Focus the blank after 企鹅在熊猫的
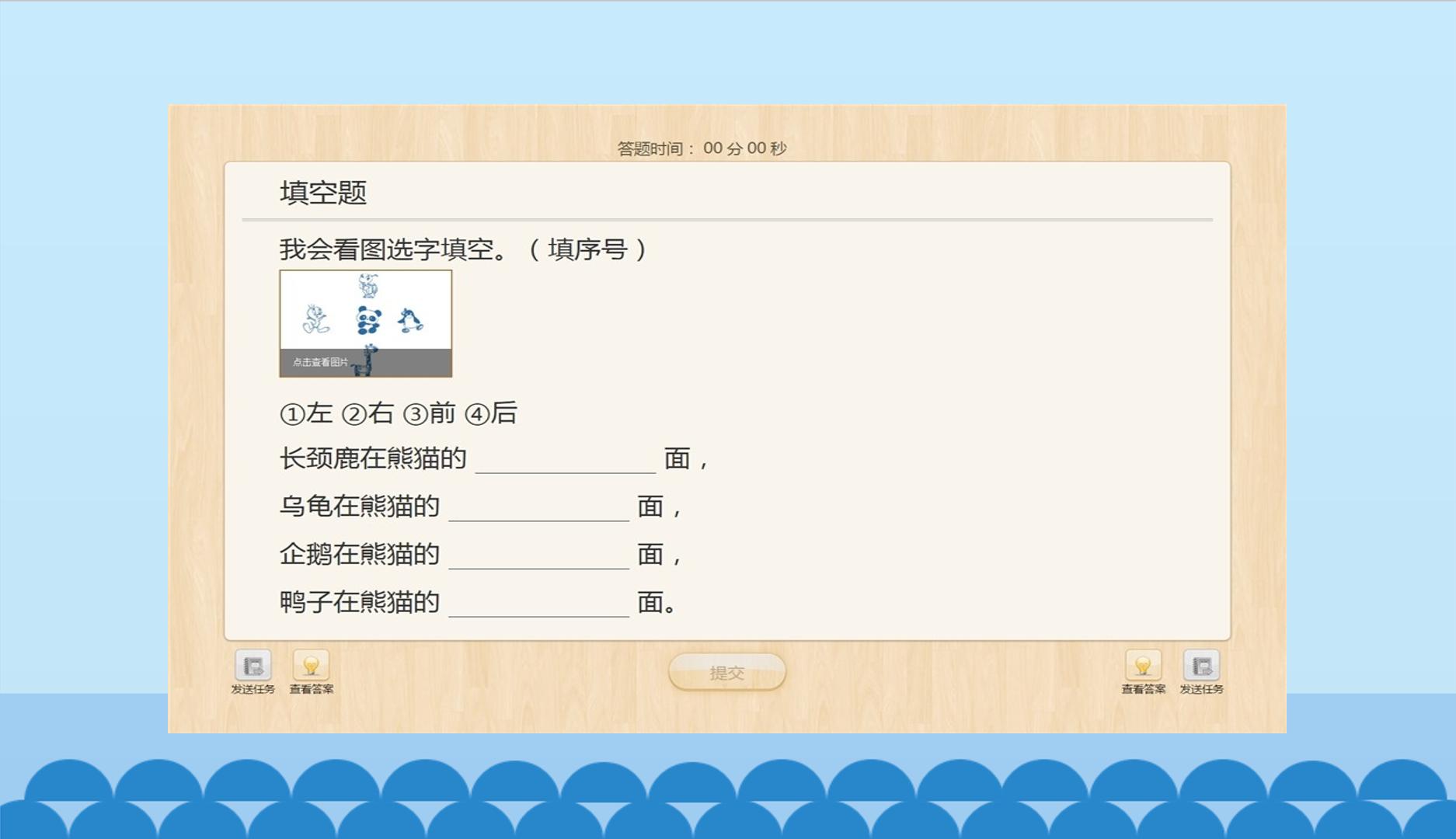The image size is (1456, 839). 538,556
